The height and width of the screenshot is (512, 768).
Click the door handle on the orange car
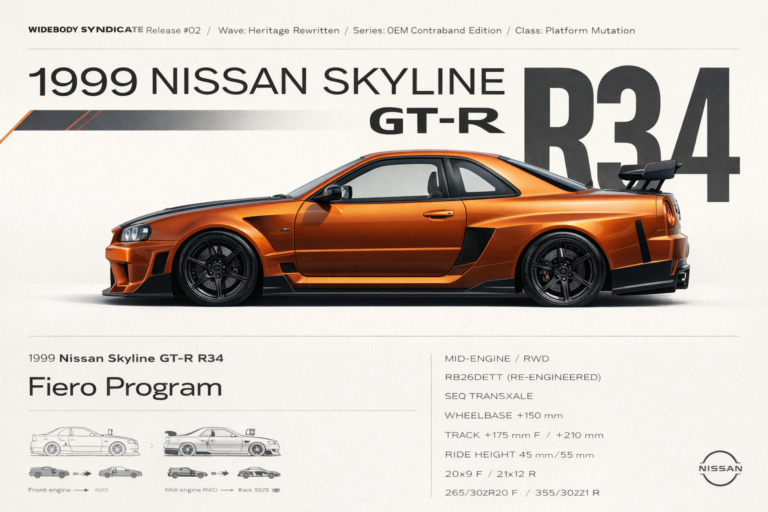pos(438,214)
